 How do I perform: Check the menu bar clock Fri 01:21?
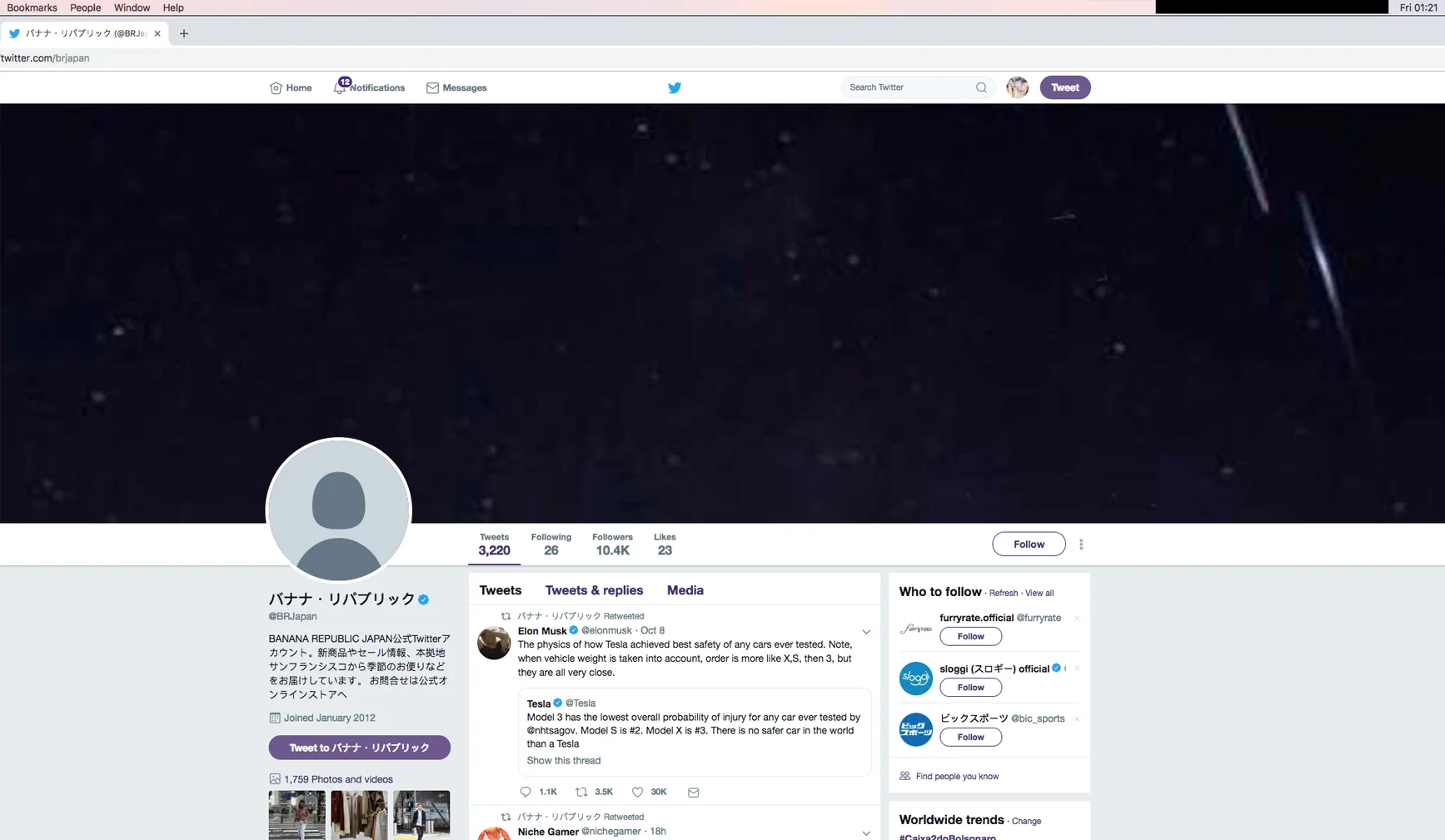click(x=1418, y=7)
